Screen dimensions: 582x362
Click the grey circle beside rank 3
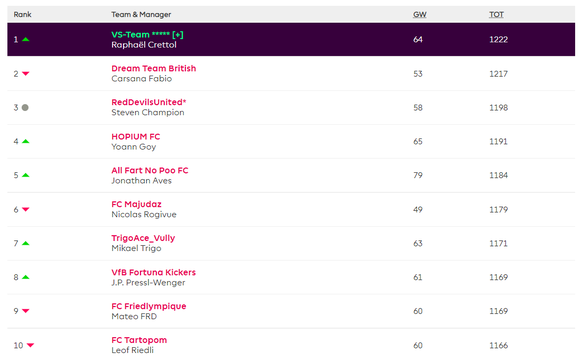(x=25, y=108)
